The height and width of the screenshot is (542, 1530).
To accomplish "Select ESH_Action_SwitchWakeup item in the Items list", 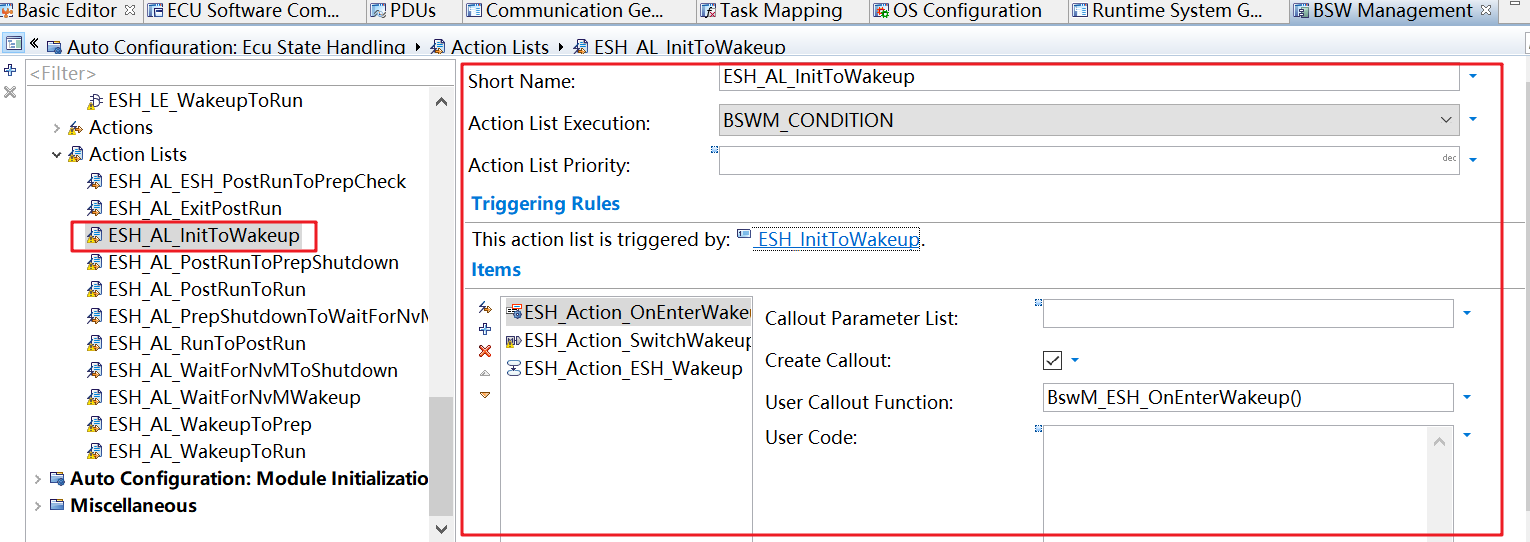I will (637, 341).
